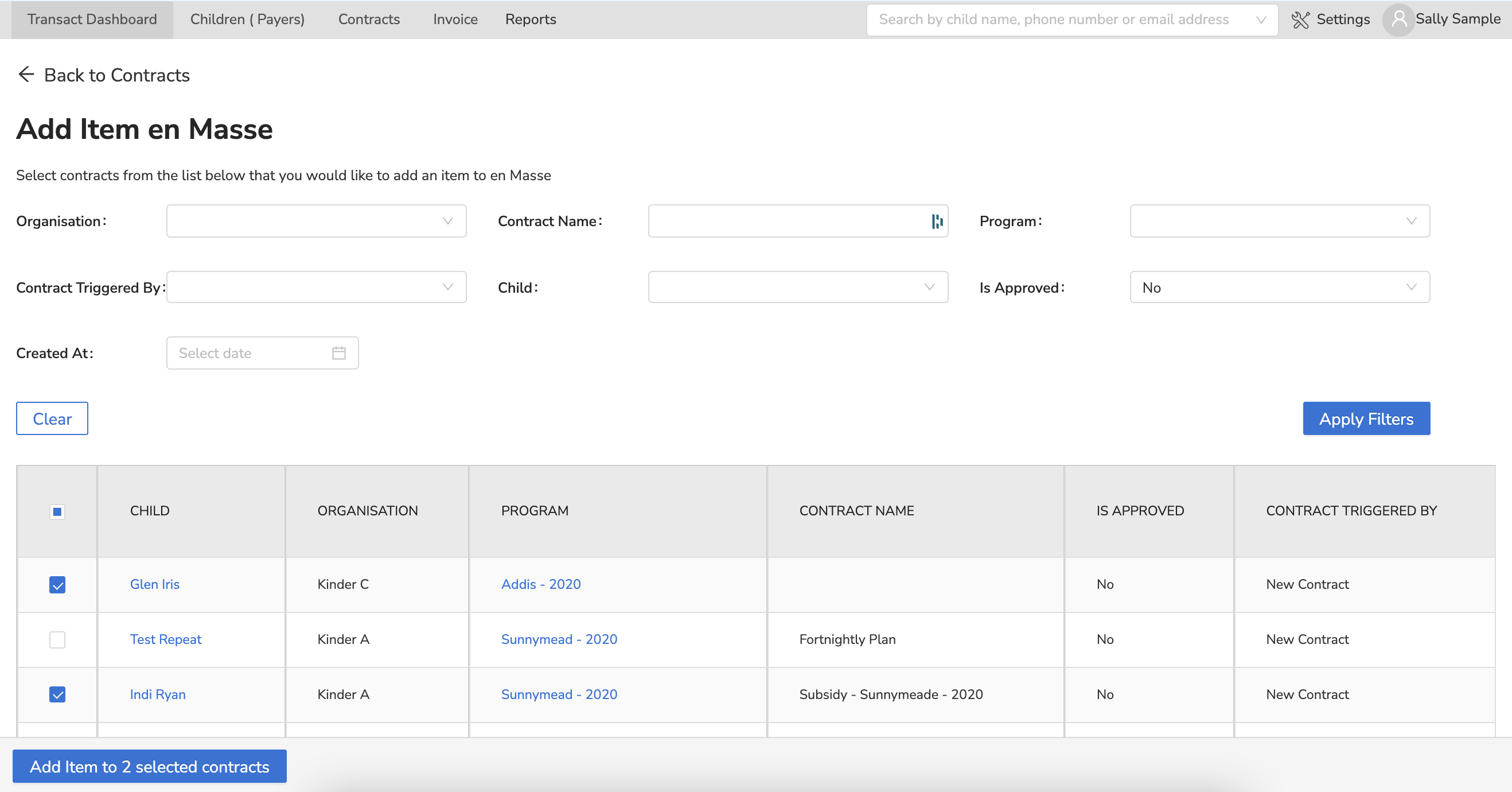Open the Contracts menu tab
1512x792 pixels.
(369, 20)
